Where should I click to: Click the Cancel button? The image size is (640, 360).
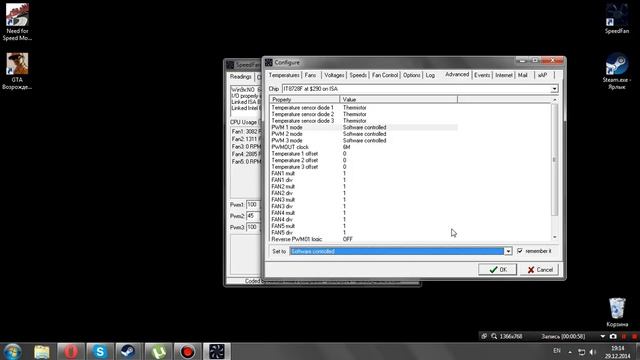(x=539, y=269)
